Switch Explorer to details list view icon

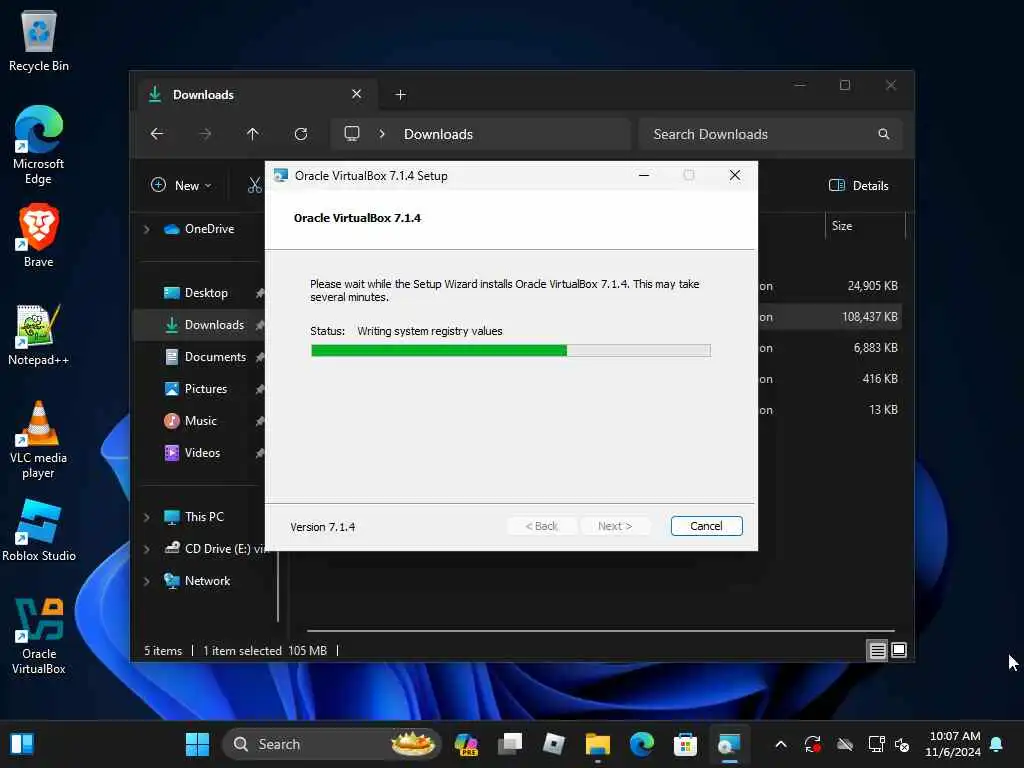(877, 650)
